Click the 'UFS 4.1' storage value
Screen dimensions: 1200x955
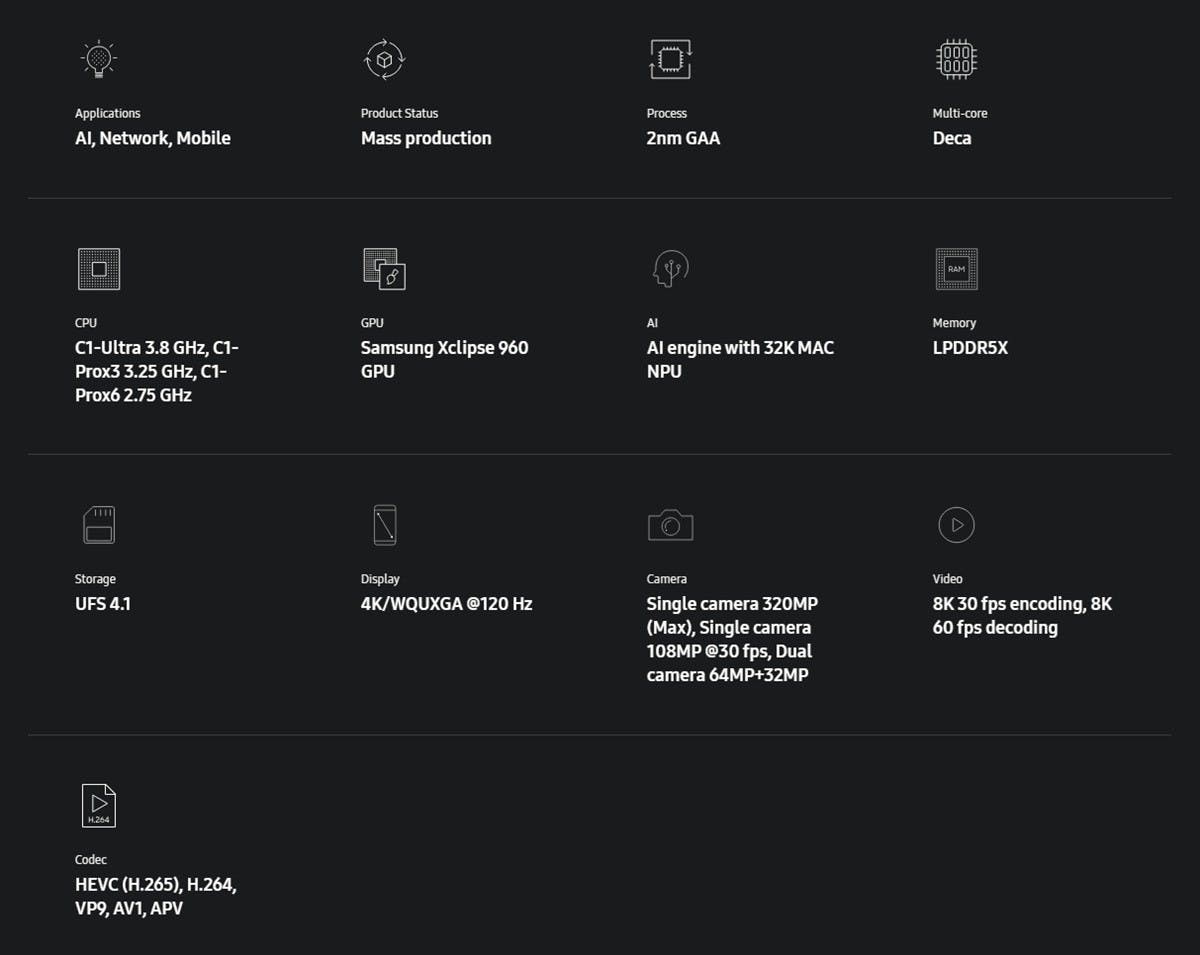tap(103, 604)
